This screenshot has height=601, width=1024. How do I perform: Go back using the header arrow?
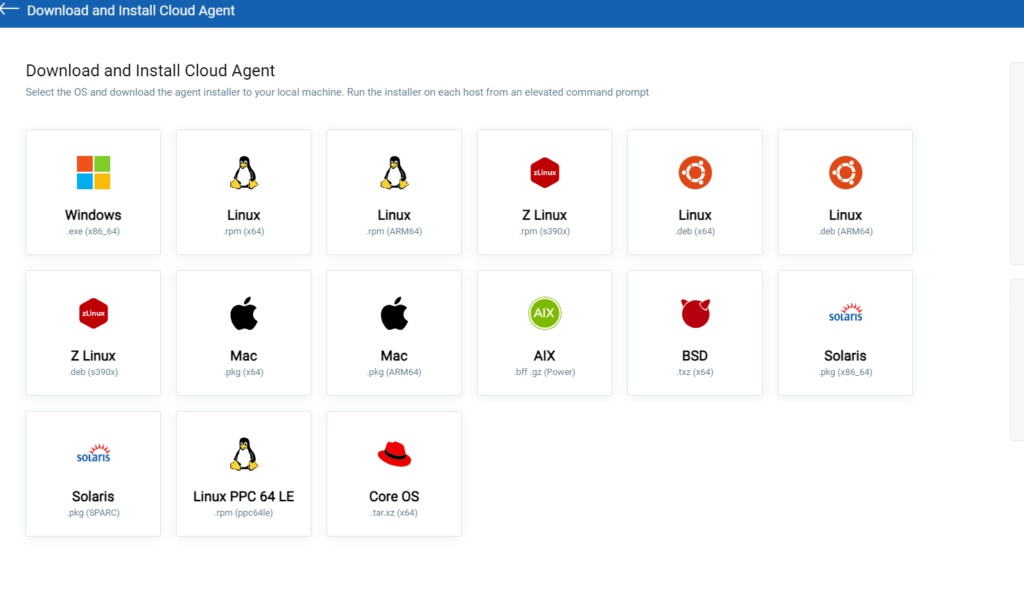click(x=9, y=8)
